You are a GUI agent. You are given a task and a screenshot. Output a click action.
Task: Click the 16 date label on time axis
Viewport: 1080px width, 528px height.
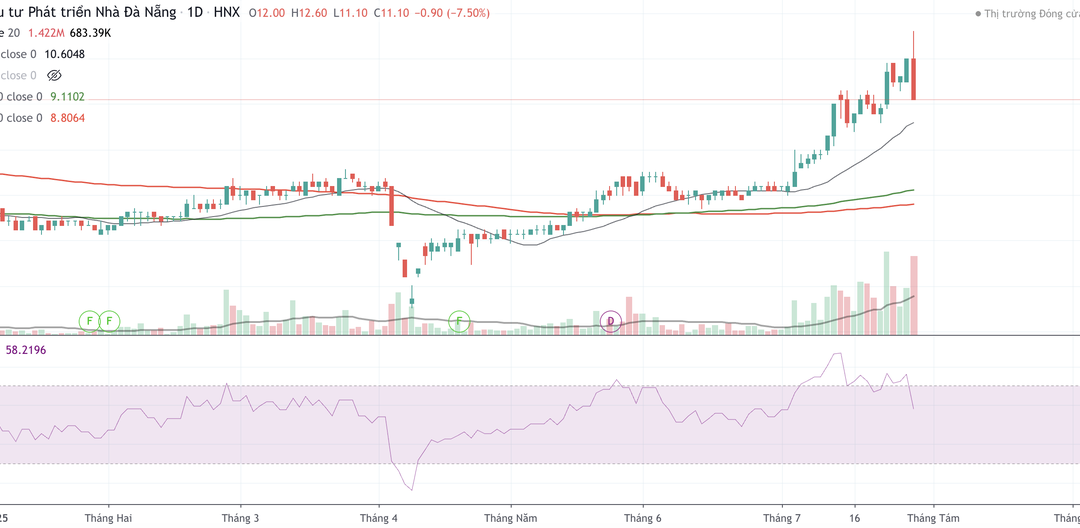[x=855, y=516]
